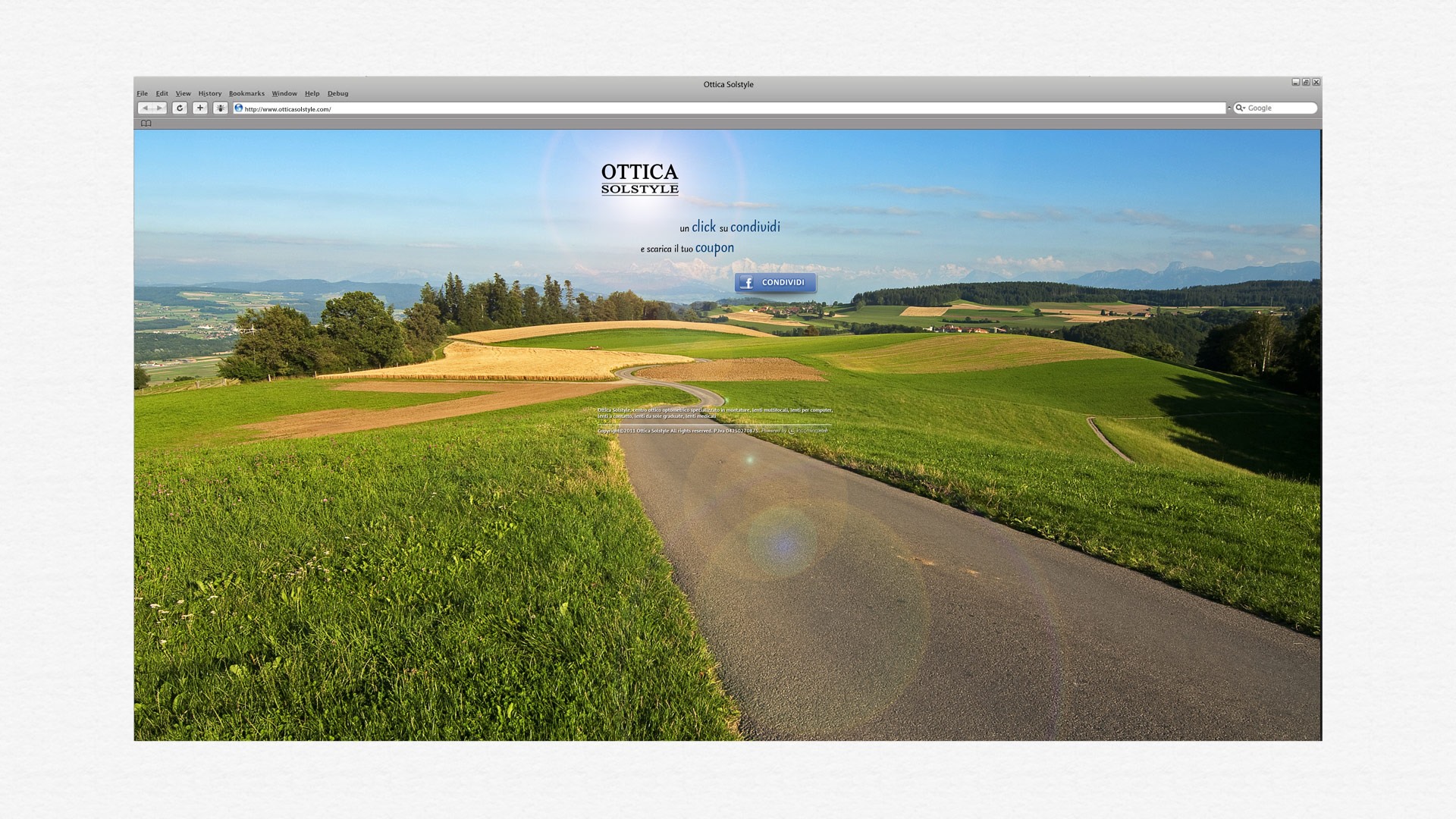
Task: Restore the browser window size
Action: (1306, 82)
